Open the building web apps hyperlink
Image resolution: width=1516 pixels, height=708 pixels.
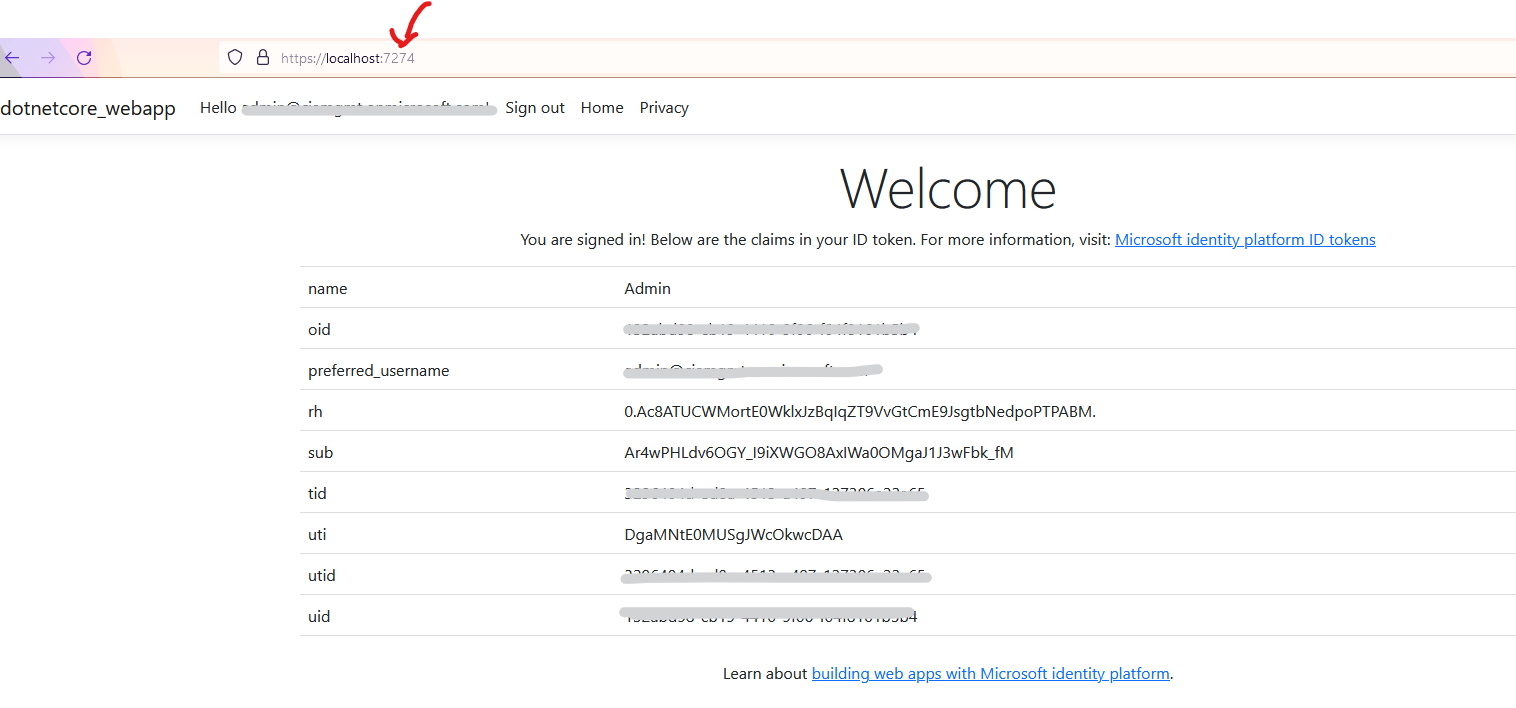pos(990,673)
